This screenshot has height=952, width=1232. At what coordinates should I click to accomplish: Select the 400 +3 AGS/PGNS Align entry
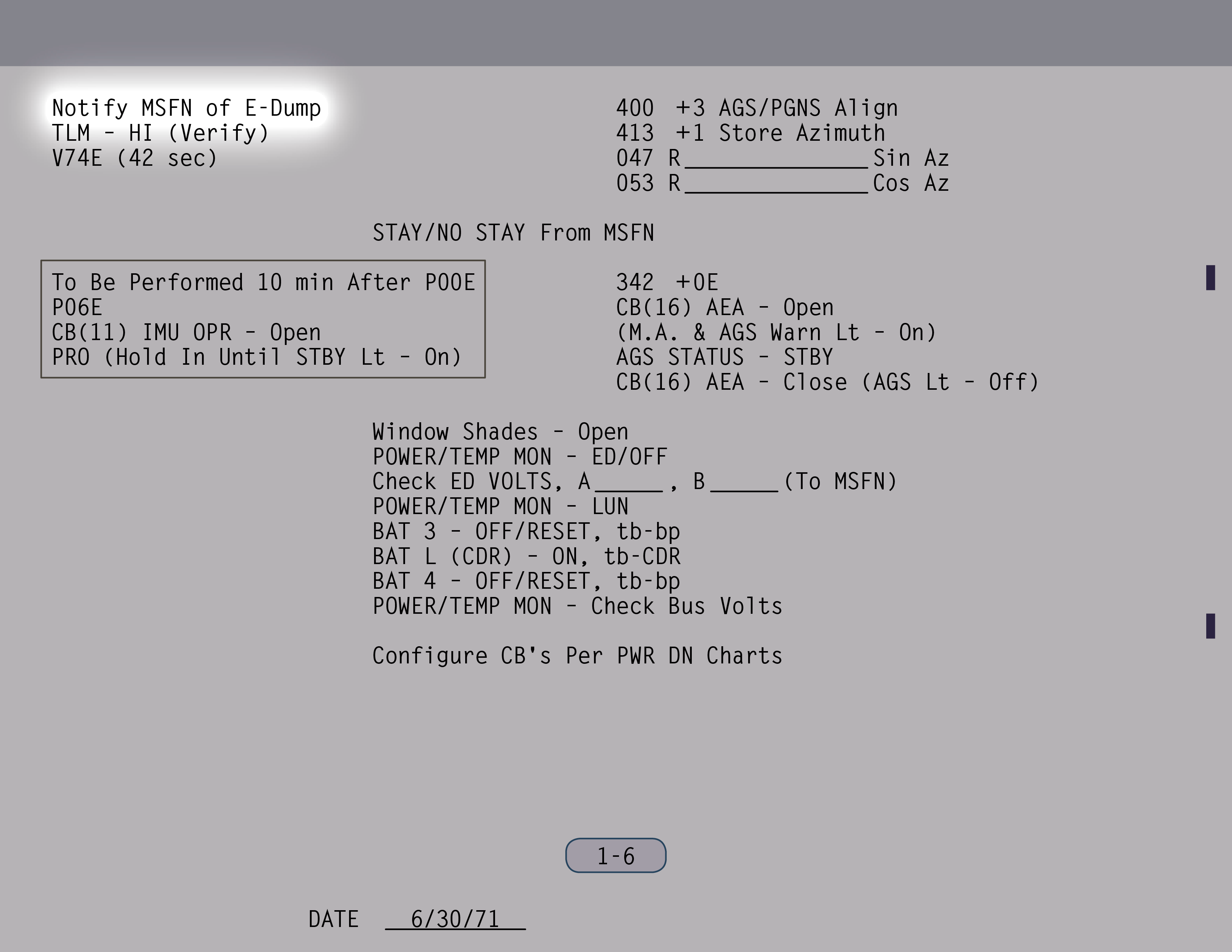[x=756, y=108]
